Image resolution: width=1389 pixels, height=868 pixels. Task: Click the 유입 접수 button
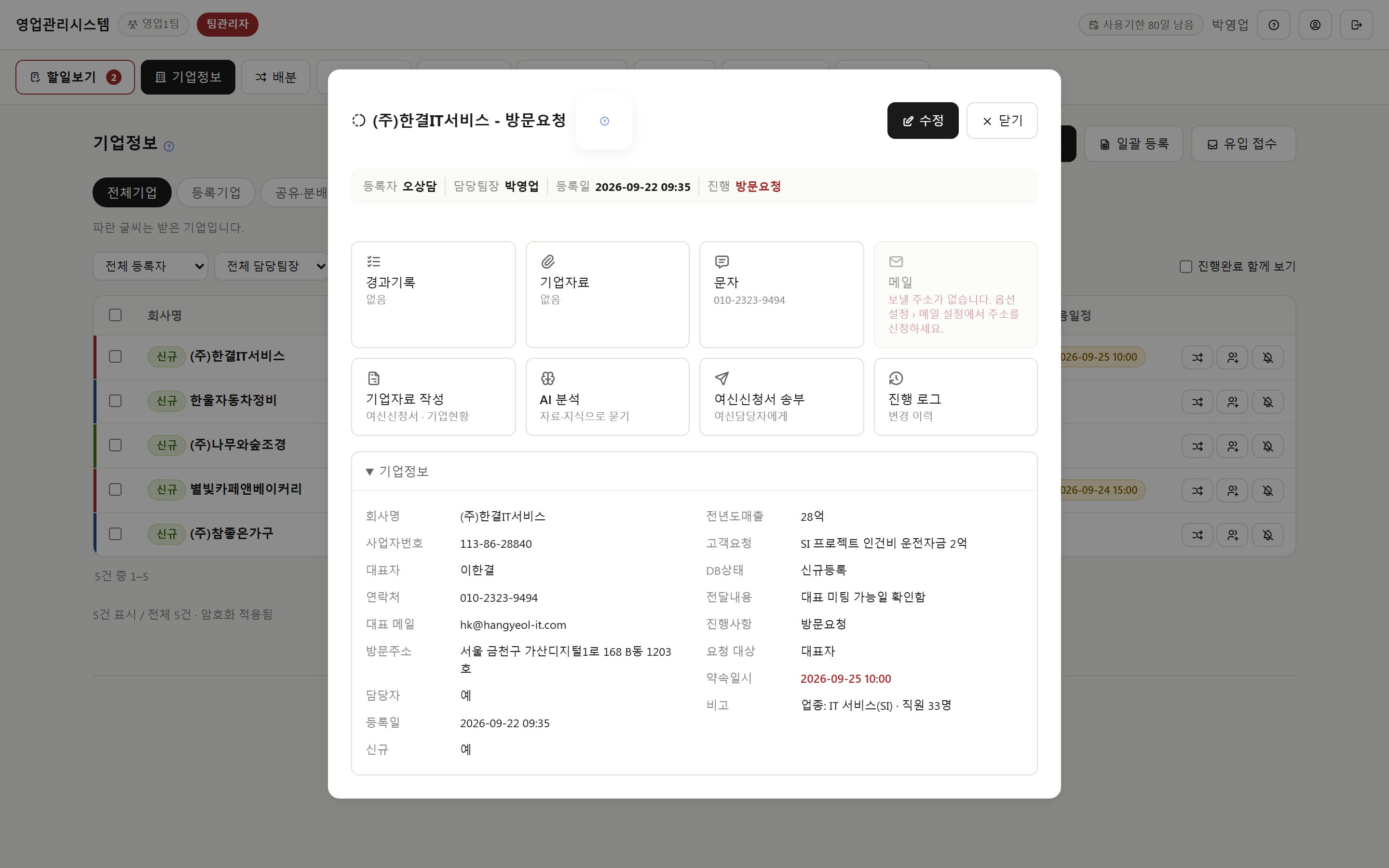click(1243, 144)
